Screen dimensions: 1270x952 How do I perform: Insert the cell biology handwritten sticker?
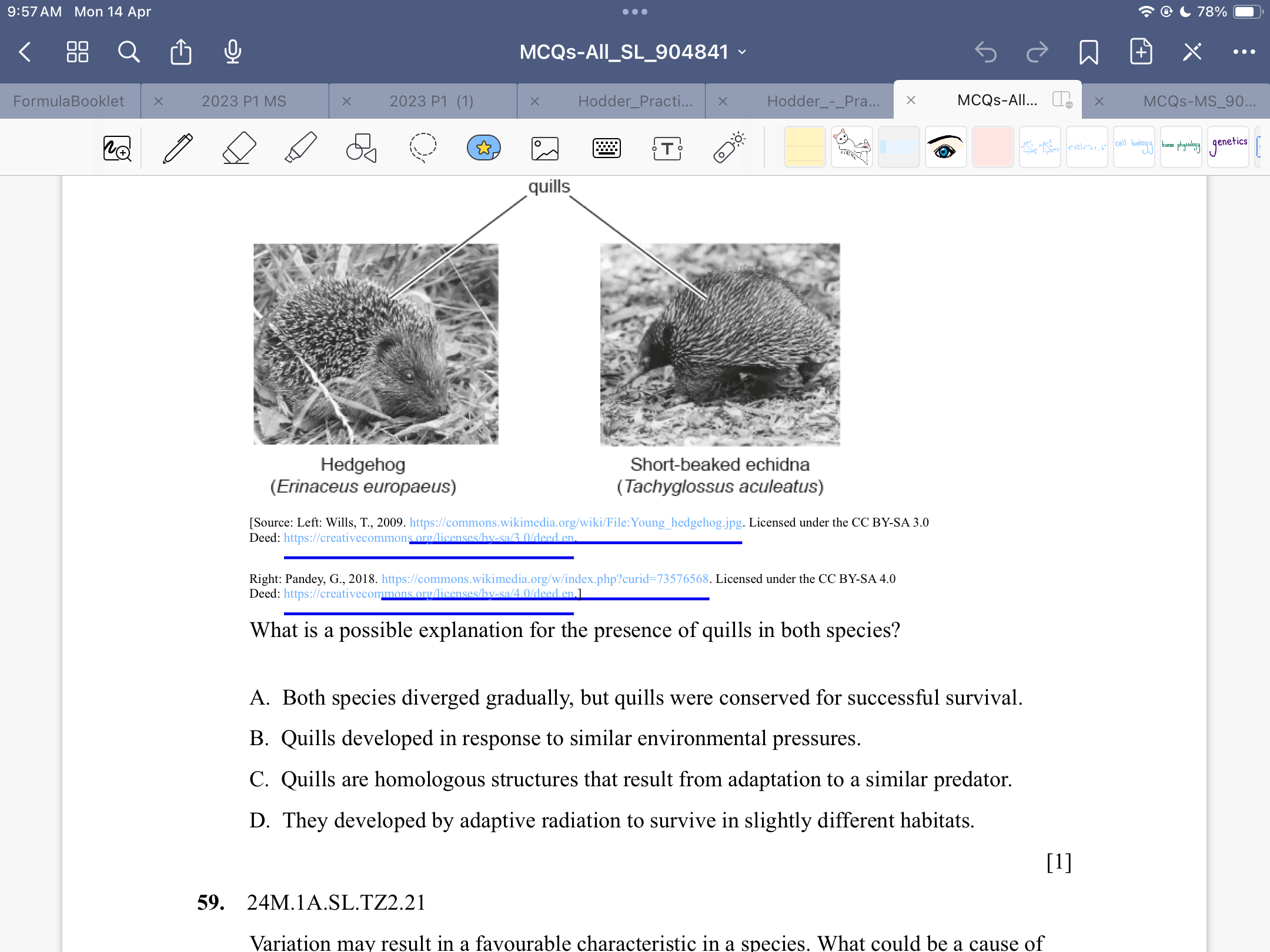(x=1134, y=147)
